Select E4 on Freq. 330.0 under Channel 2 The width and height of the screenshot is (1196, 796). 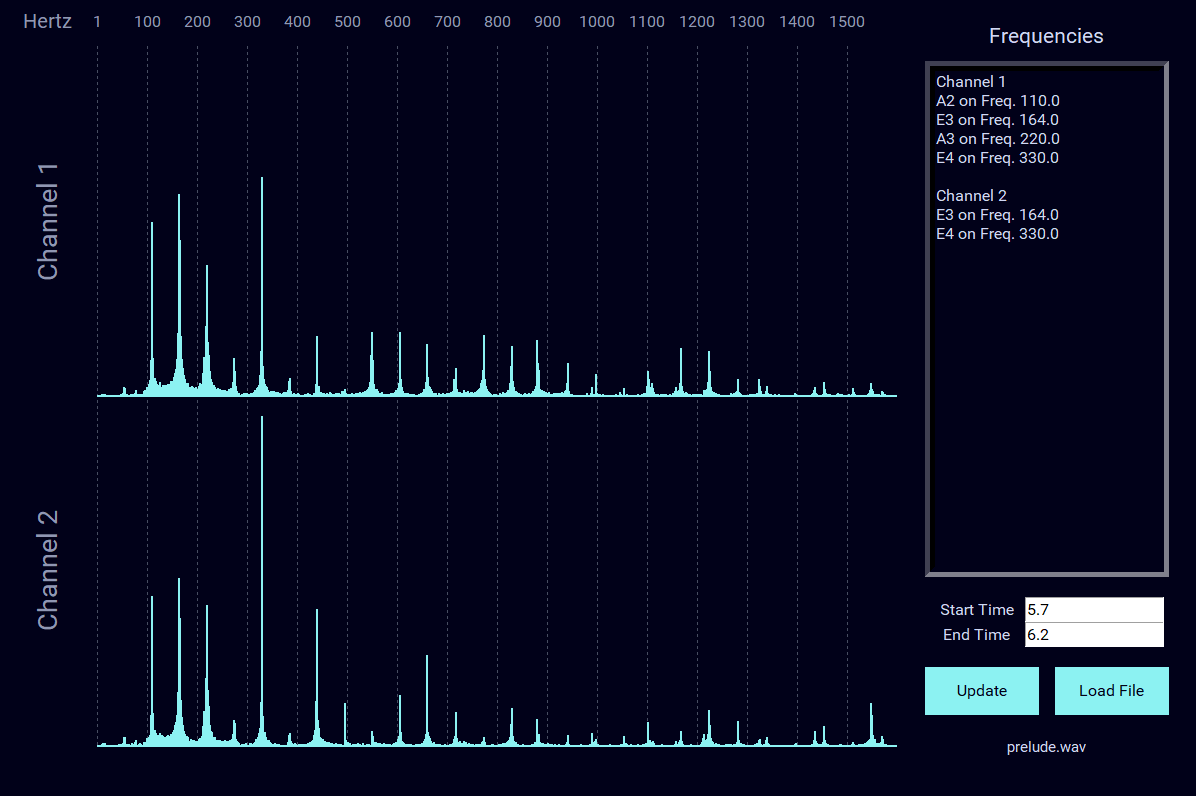[x=998, y=233]
